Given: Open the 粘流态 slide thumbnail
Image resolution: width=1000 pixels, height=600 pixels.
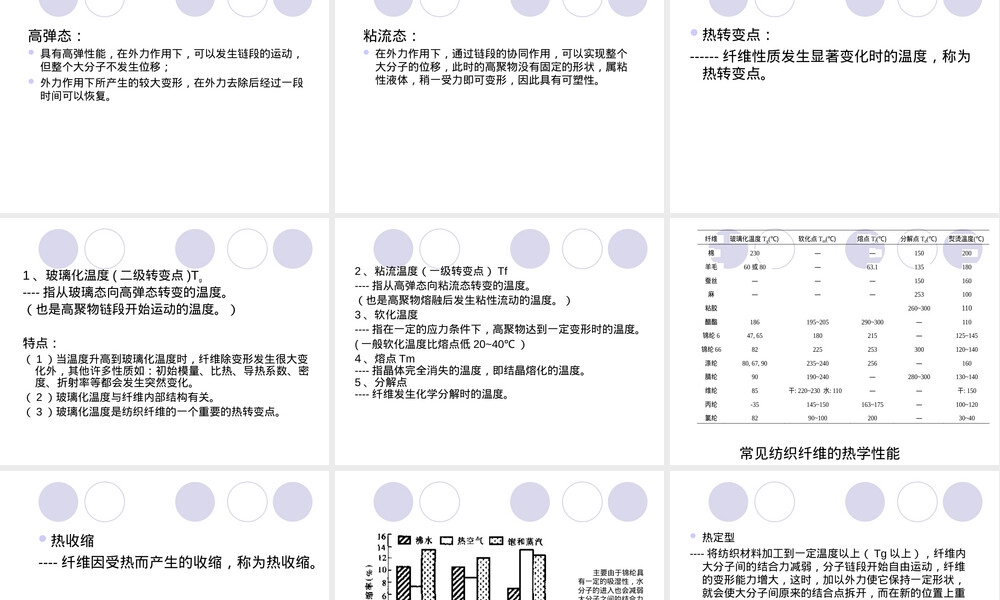Looking at the screenshot, I should [x=499, y=106].
